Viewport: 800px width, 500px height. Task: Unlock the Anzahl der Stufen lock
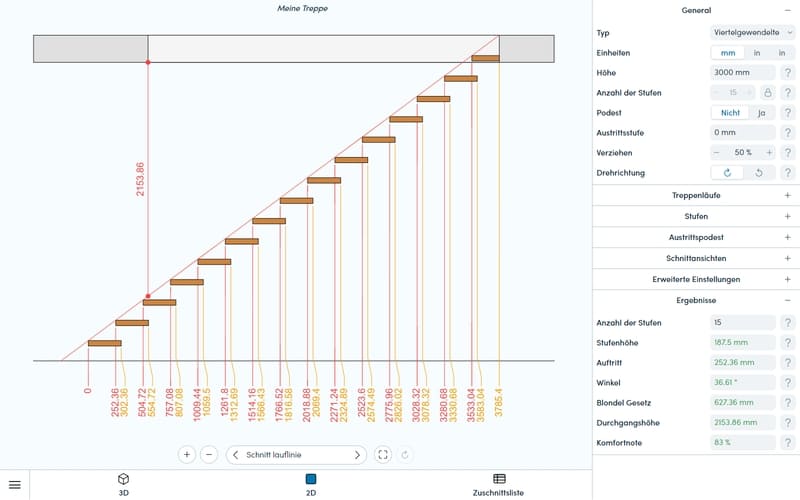pyautogui.click(x=767, y=92)
